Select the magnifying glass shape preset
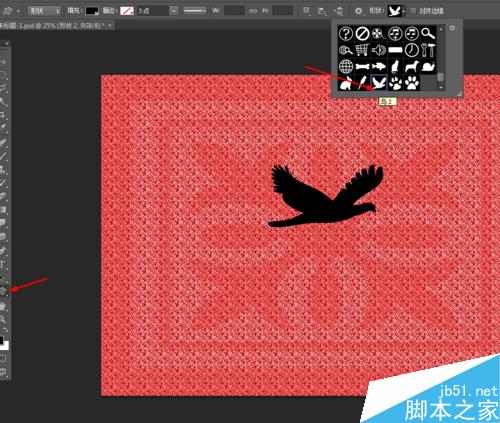The image size is (500, 423). [x=428, y=33]
